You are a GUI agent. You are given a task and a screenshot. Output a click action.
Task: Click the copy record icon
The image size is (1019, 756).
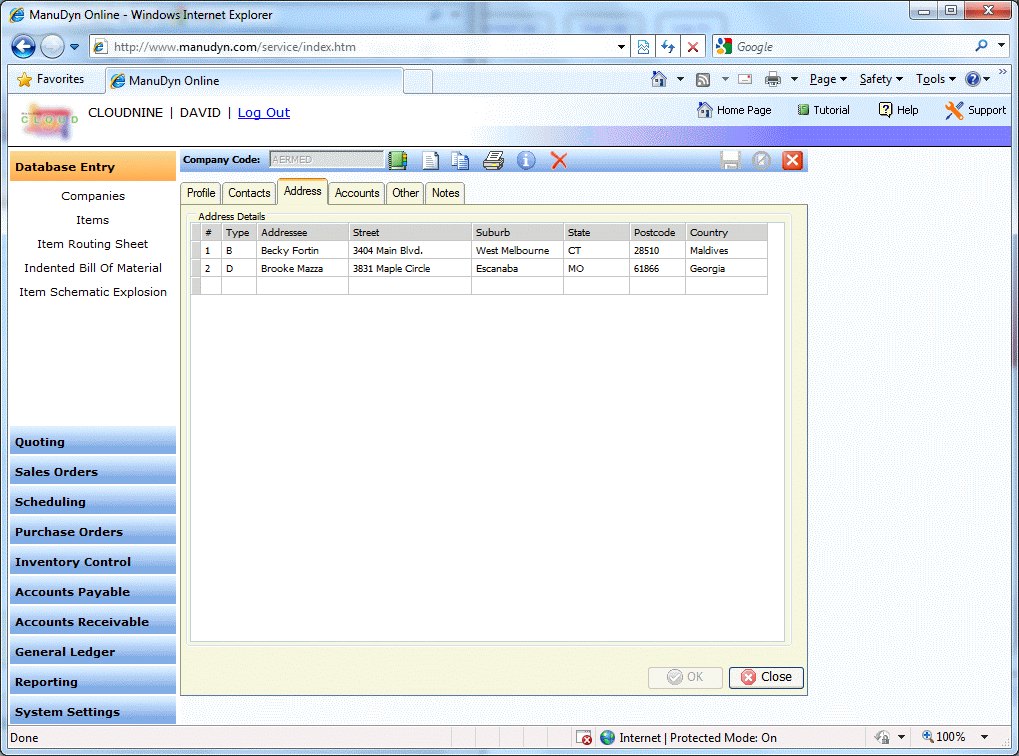[460, 160]
